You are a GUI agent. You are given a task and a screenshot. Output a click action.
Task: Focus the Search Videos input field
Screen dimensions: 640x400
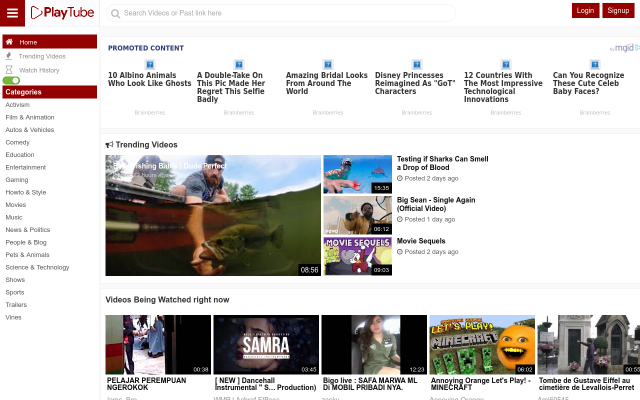(281, 13)
